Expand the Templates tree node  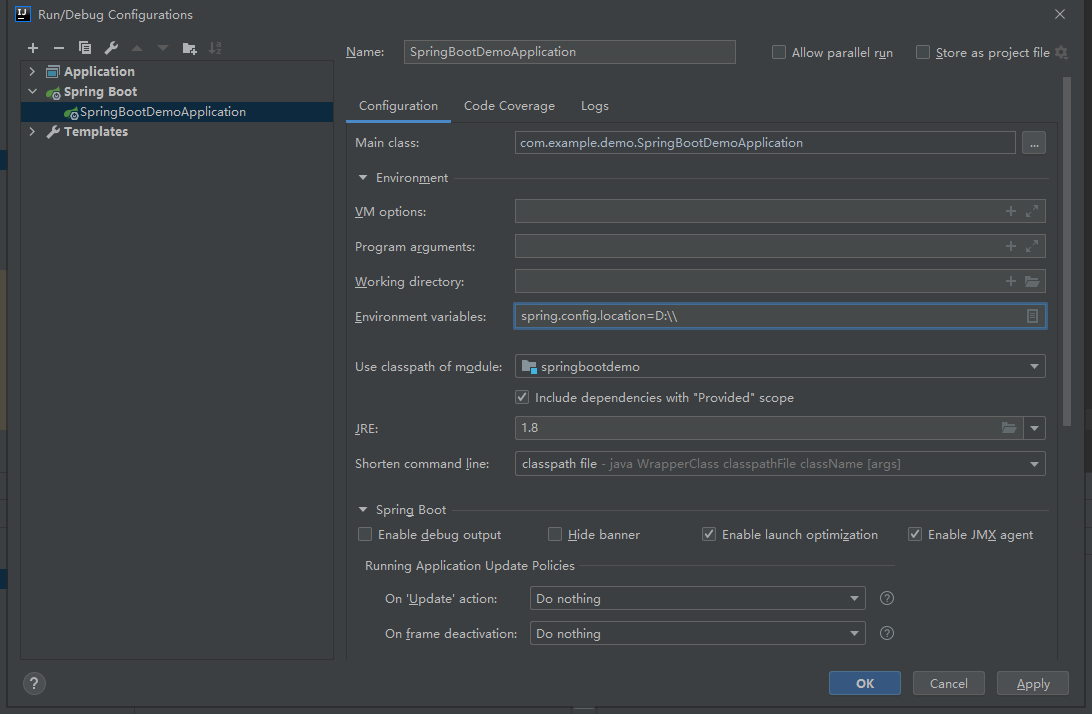(x=32, y=131)
